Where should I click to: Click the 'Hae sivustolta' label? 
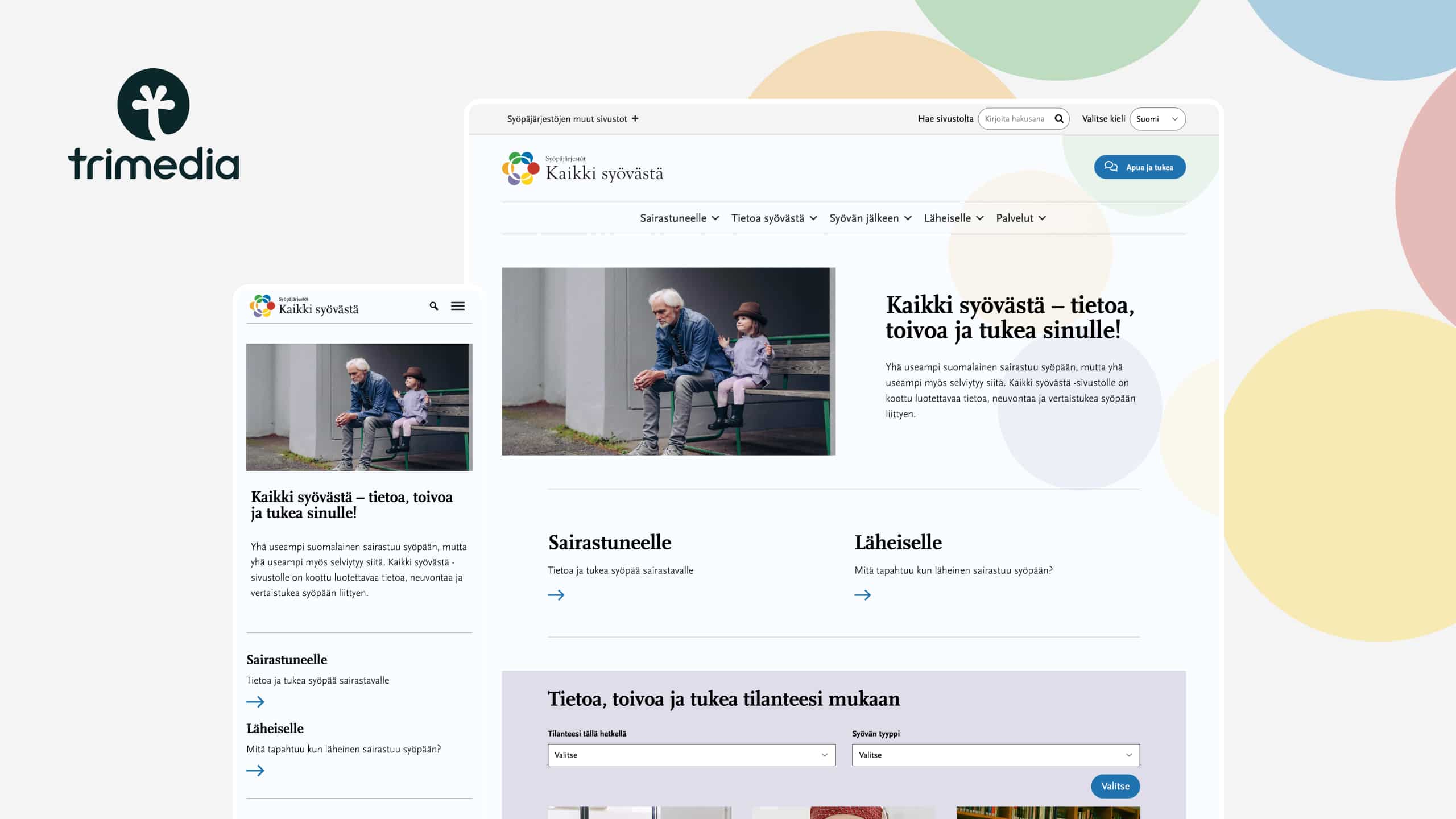coord(946,119)
